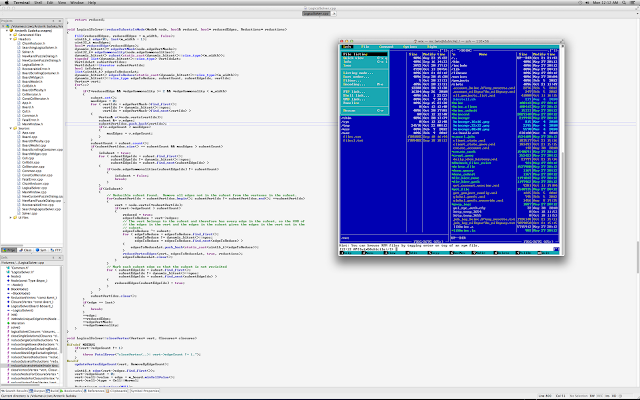This screenshot has width=640, height=400.
Task: Switch to the FTP panel tab
Action: coord(56,250)
